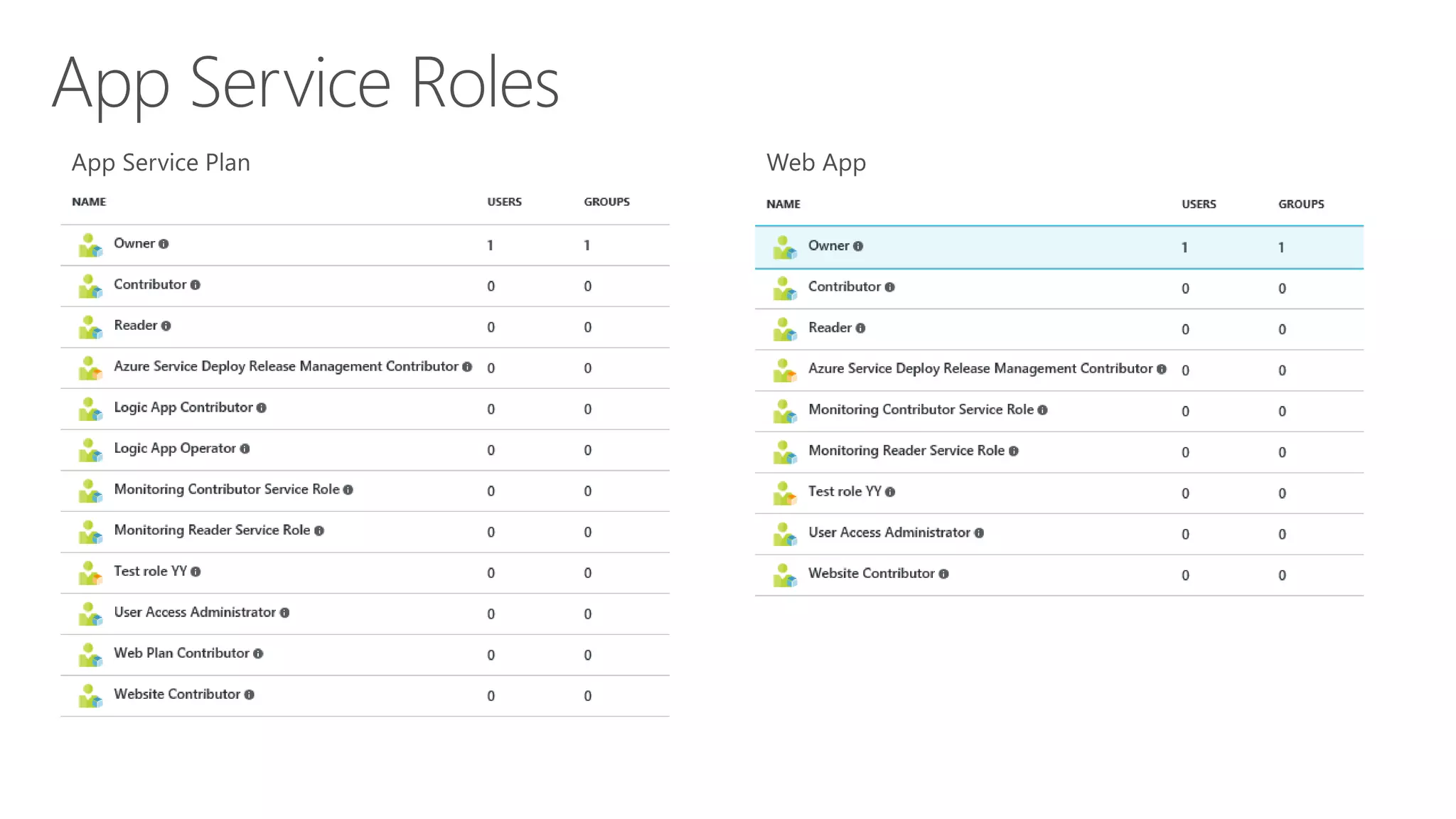Sort Web App list by GROUPS header
This screenshot has width=1456, height=819.
click(x=1301, y=204)
